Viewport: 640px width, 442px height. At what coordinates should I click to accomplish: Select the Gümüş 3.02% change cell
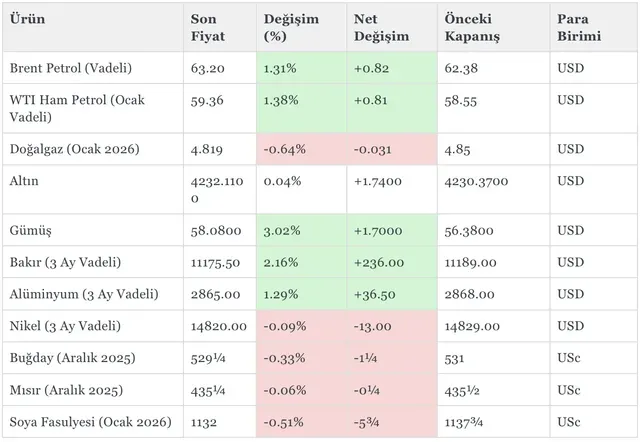tap(281, 231)
